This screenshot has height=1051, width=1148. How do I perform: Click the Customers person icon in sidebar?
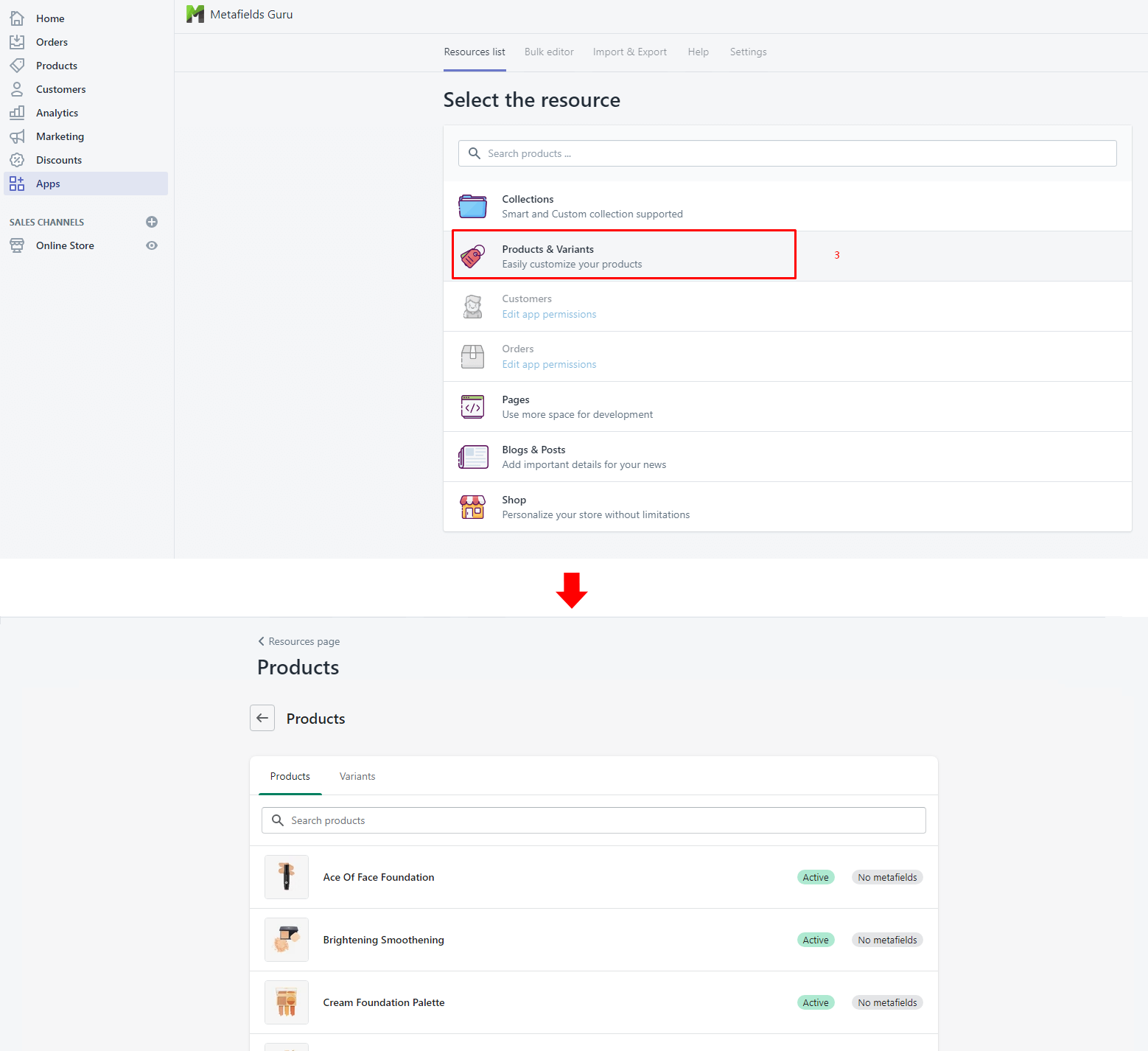(x=17, y=89)
